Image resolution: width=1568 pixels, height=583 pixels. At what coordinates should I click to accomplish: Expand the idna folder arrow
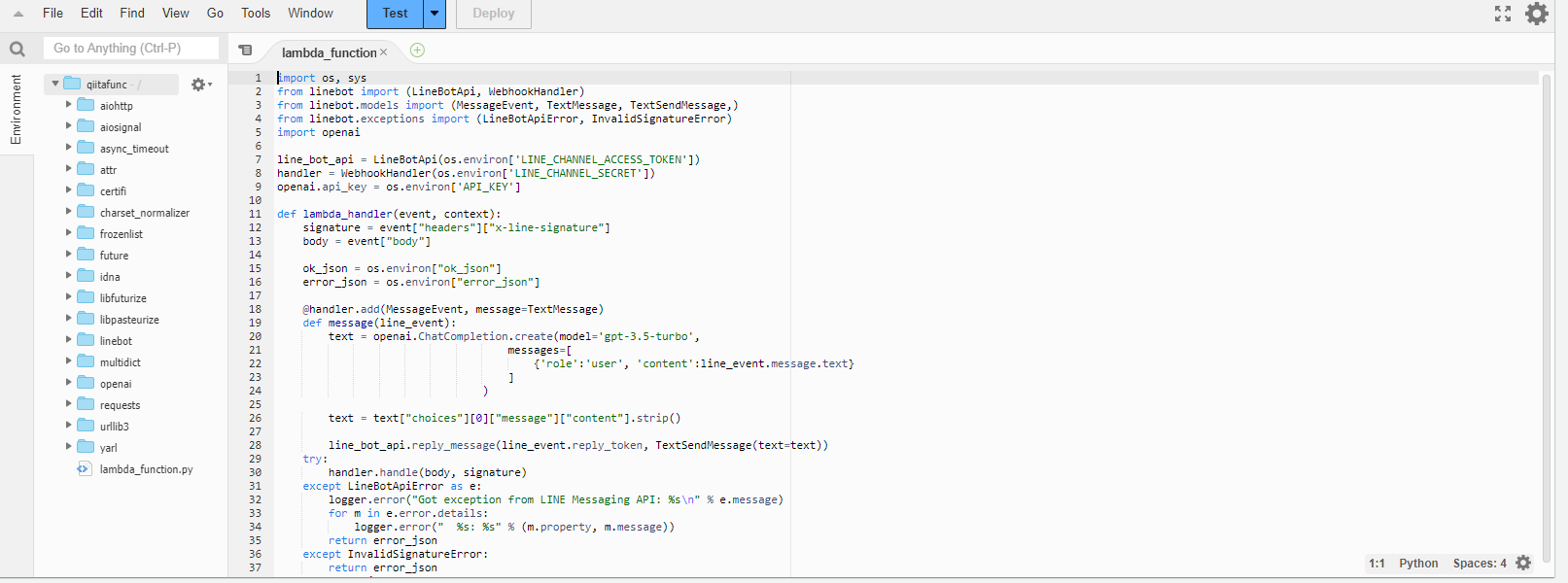(68, 276)
